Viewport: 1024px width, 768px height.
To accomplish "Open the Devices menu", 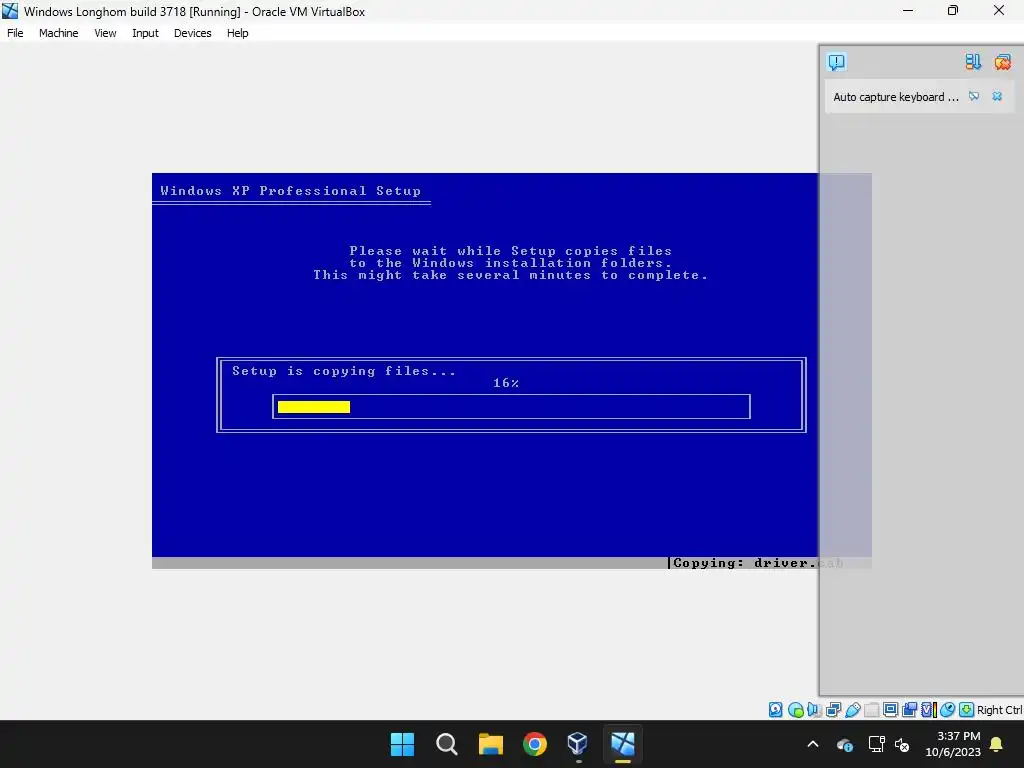I will pos(192,33).
